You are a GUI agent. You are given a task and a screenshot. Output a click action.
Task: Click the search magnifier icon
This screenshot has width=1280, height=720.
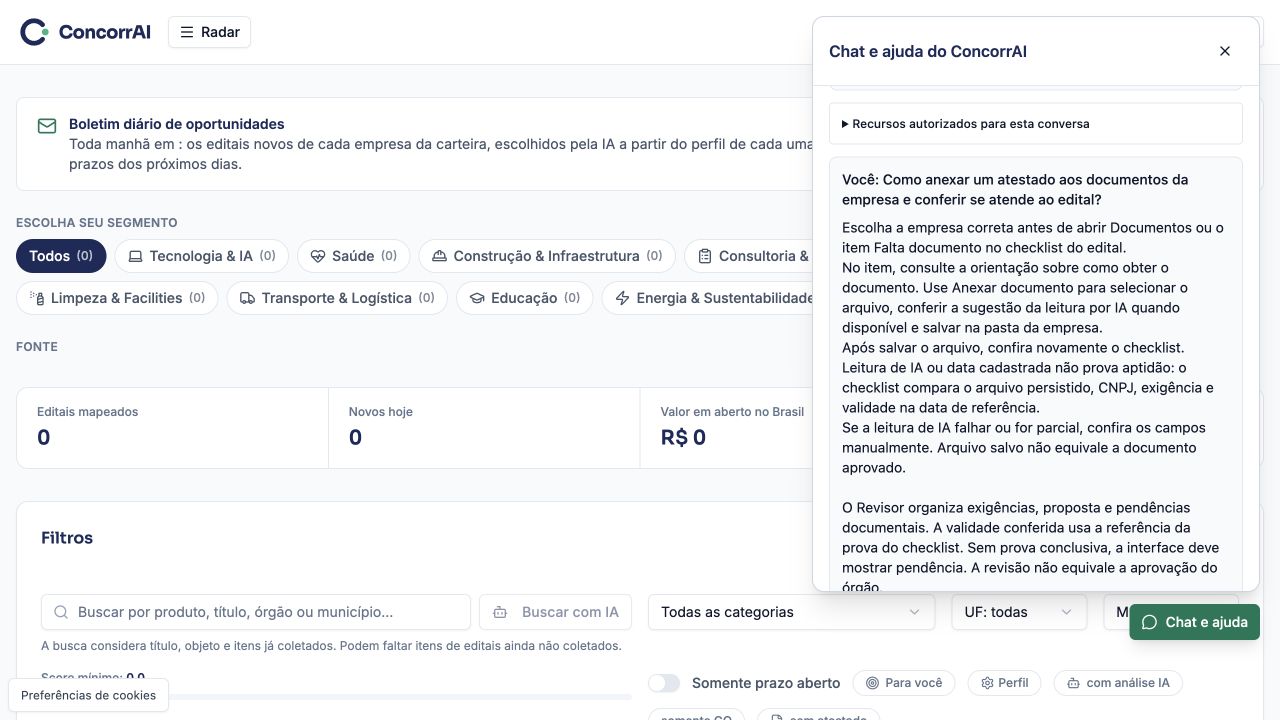click(x=61, y=612)
